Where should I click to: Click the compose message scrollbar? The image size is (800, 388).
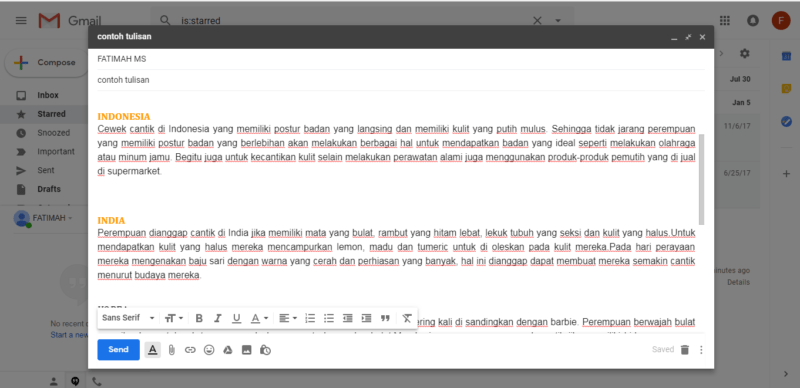[702, 179]
